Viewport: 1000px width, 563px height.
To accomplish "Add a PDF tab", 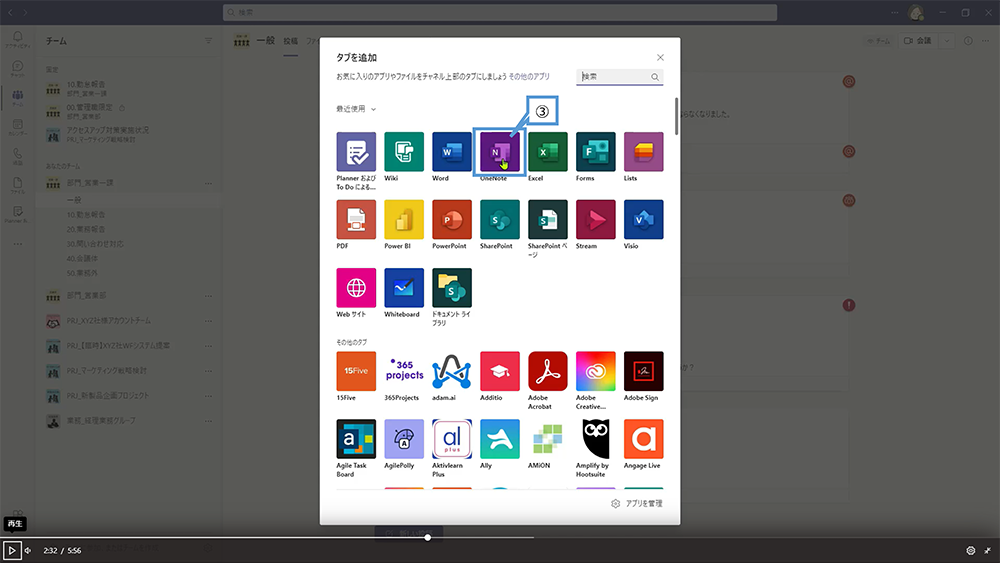I will [356, 219].
